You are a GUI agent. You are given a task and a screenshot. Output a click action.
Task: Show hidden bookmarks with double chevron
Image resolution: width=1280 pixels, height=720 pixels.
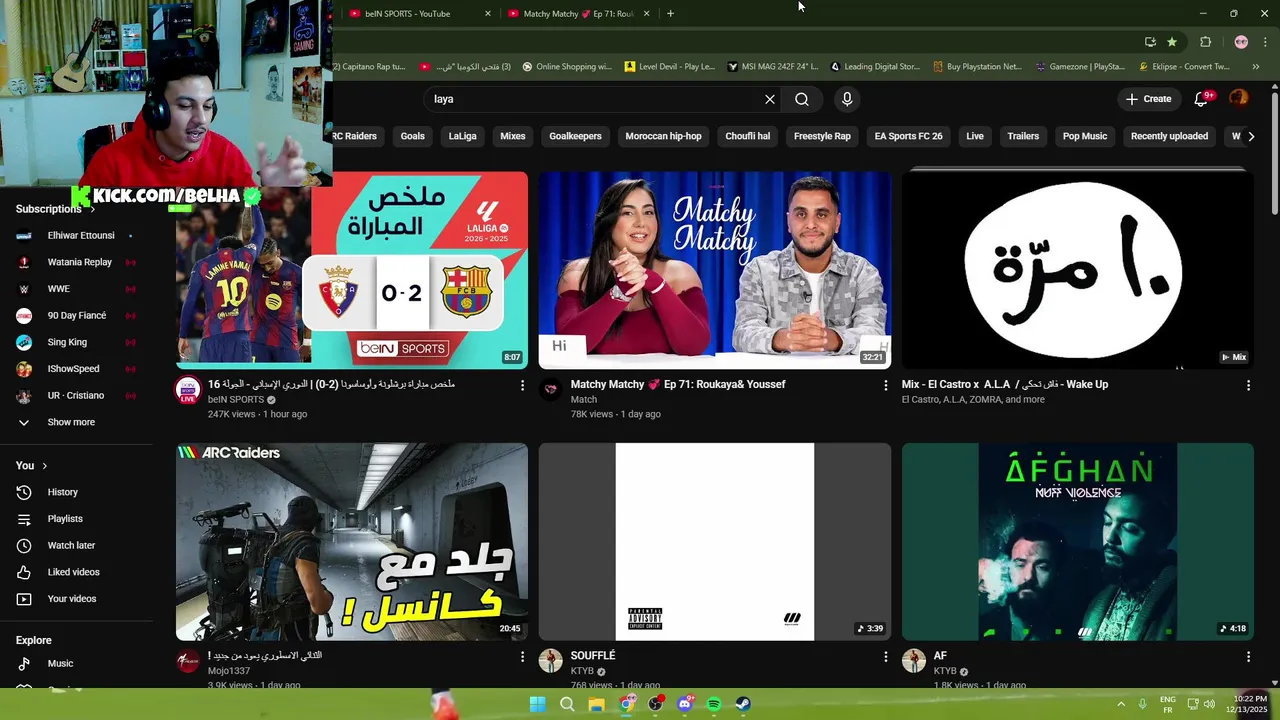coord(1256,67)
